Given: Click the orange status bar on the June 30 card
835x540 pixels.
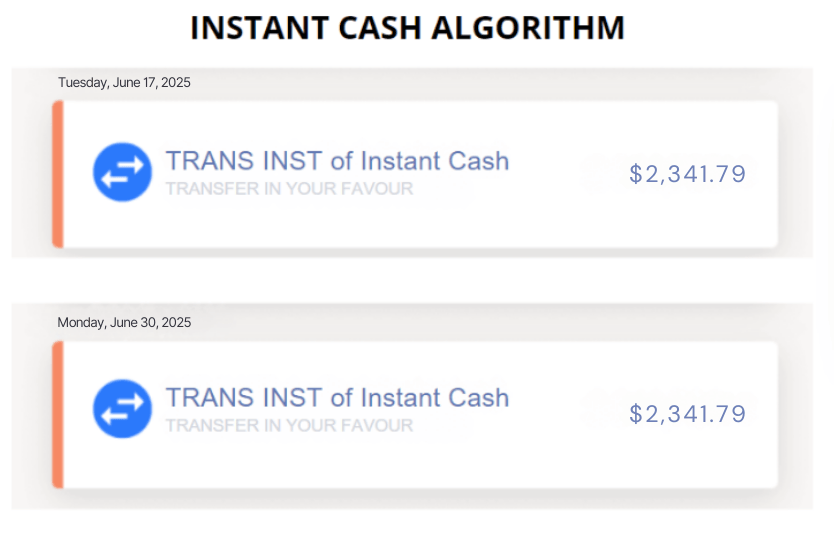Looking at the screenshot, I should click(58, 414).
